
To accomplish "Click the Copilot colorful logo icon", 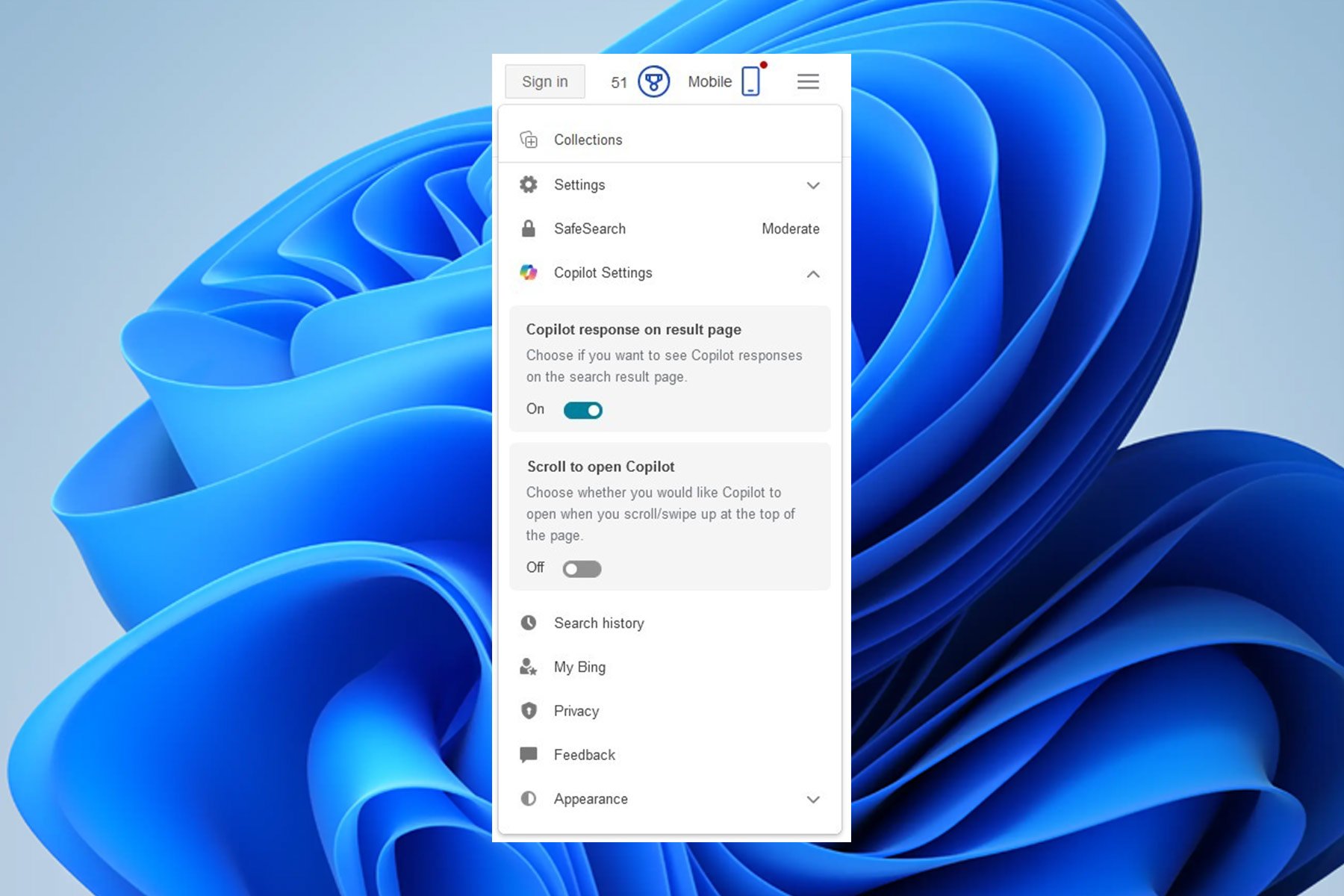I will tap(529, 273).
